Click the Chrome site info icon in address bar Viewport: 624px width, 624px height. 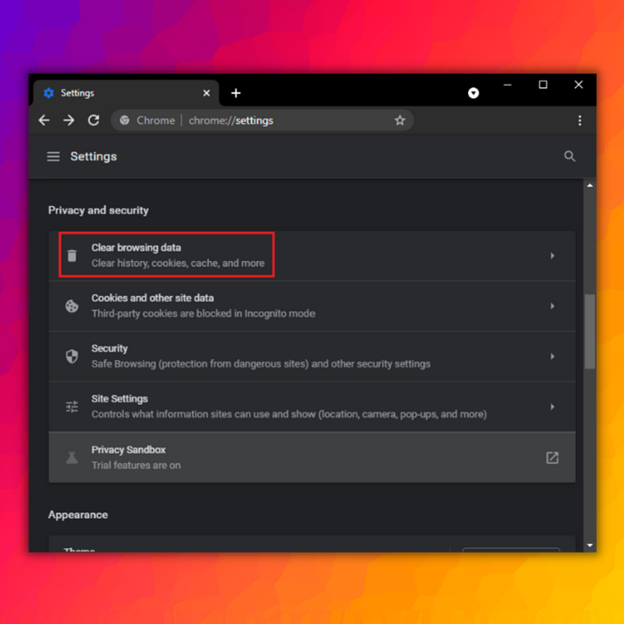point(125,120)
